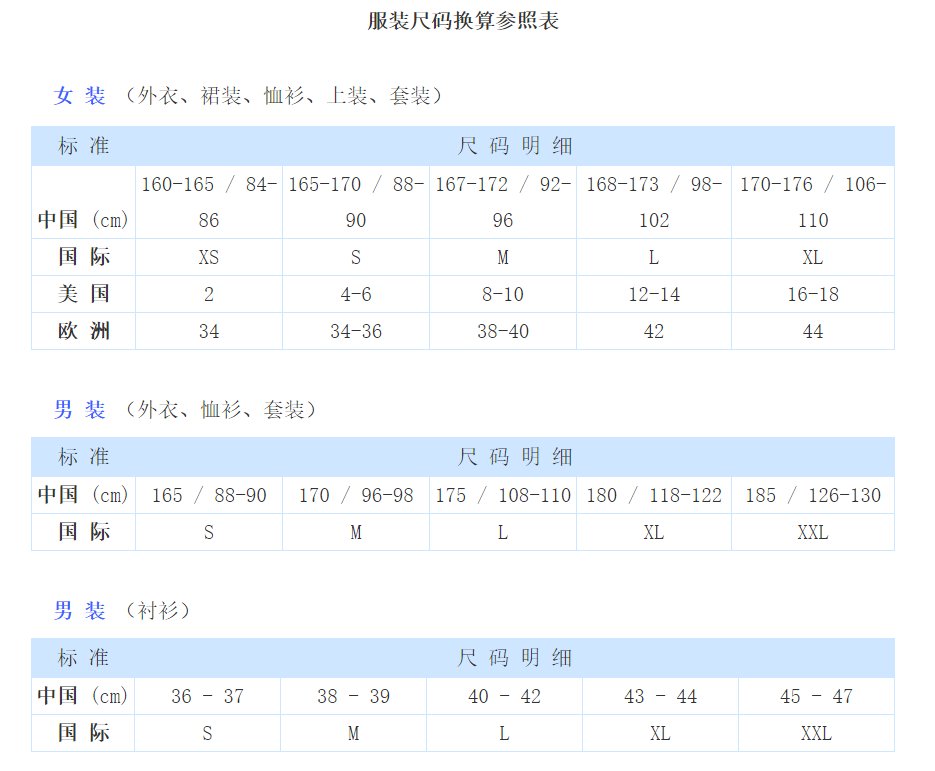This screenshot has width=935, height=771.
Task: Select the 2 cell under 美国 sizes
Action: (x=208, y=294)
